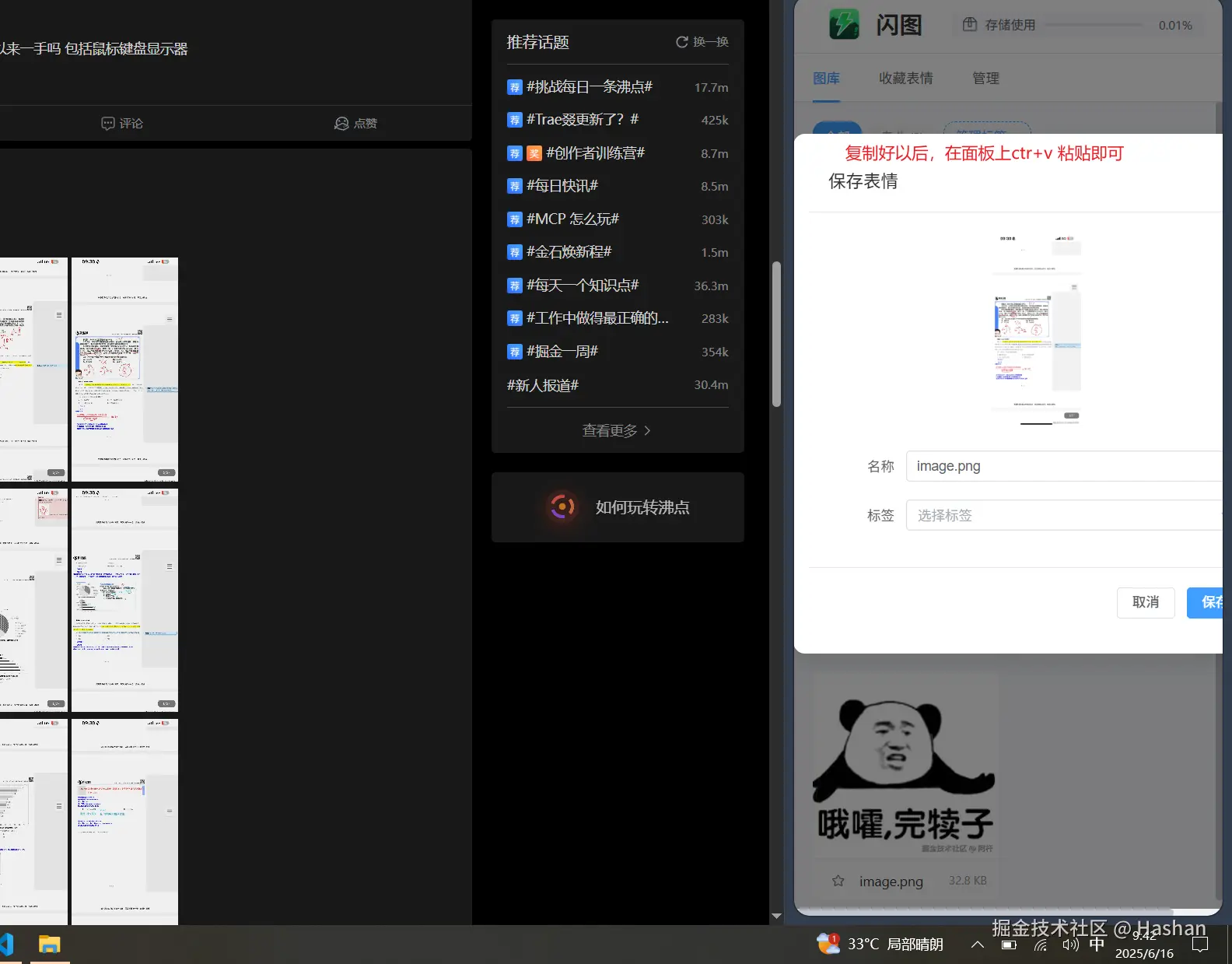
Task: Show hidden system tray icons chevron
Action: tap(978, 945)
